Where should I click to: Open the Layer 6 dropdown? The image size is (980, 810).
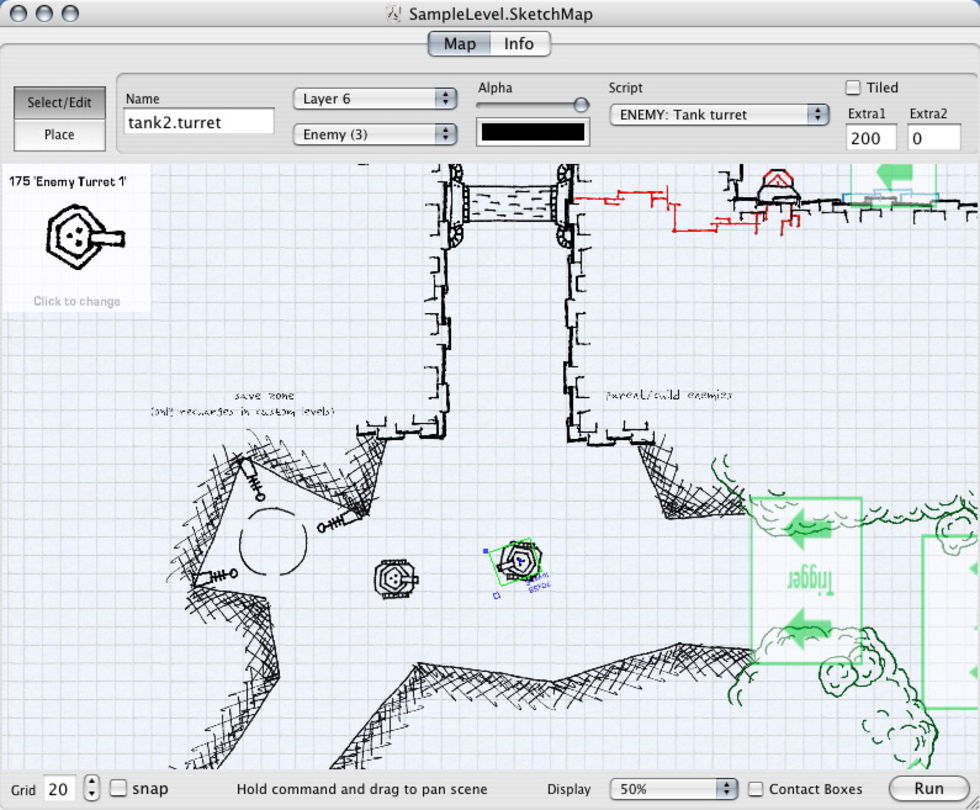coord(375,99)
